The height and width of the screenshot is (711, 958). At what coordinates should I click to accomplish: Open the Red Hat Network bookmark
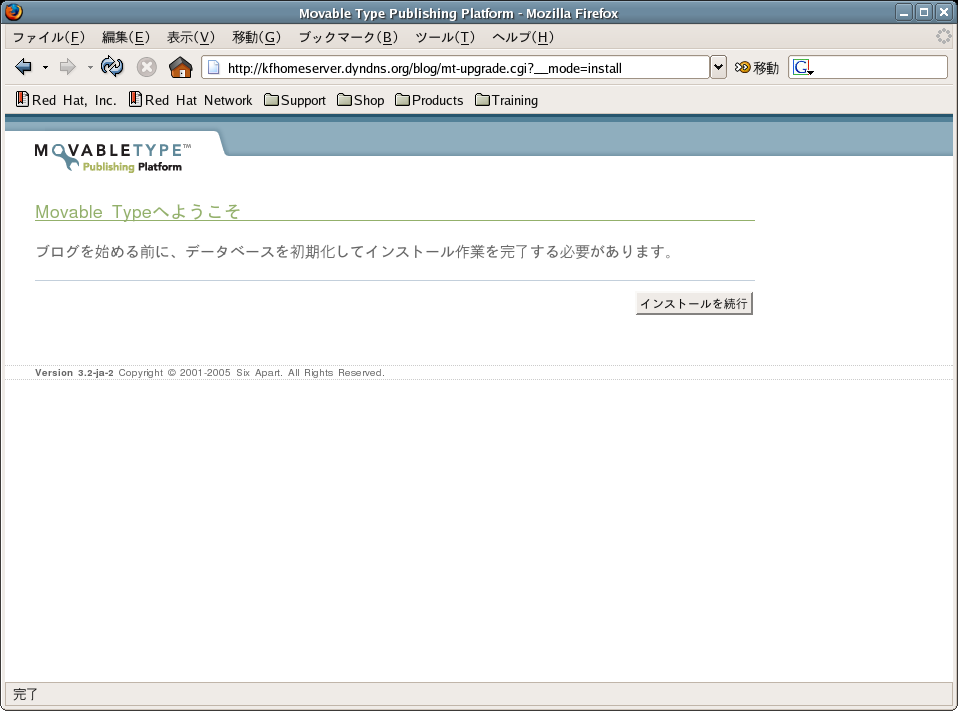(191, 100)
